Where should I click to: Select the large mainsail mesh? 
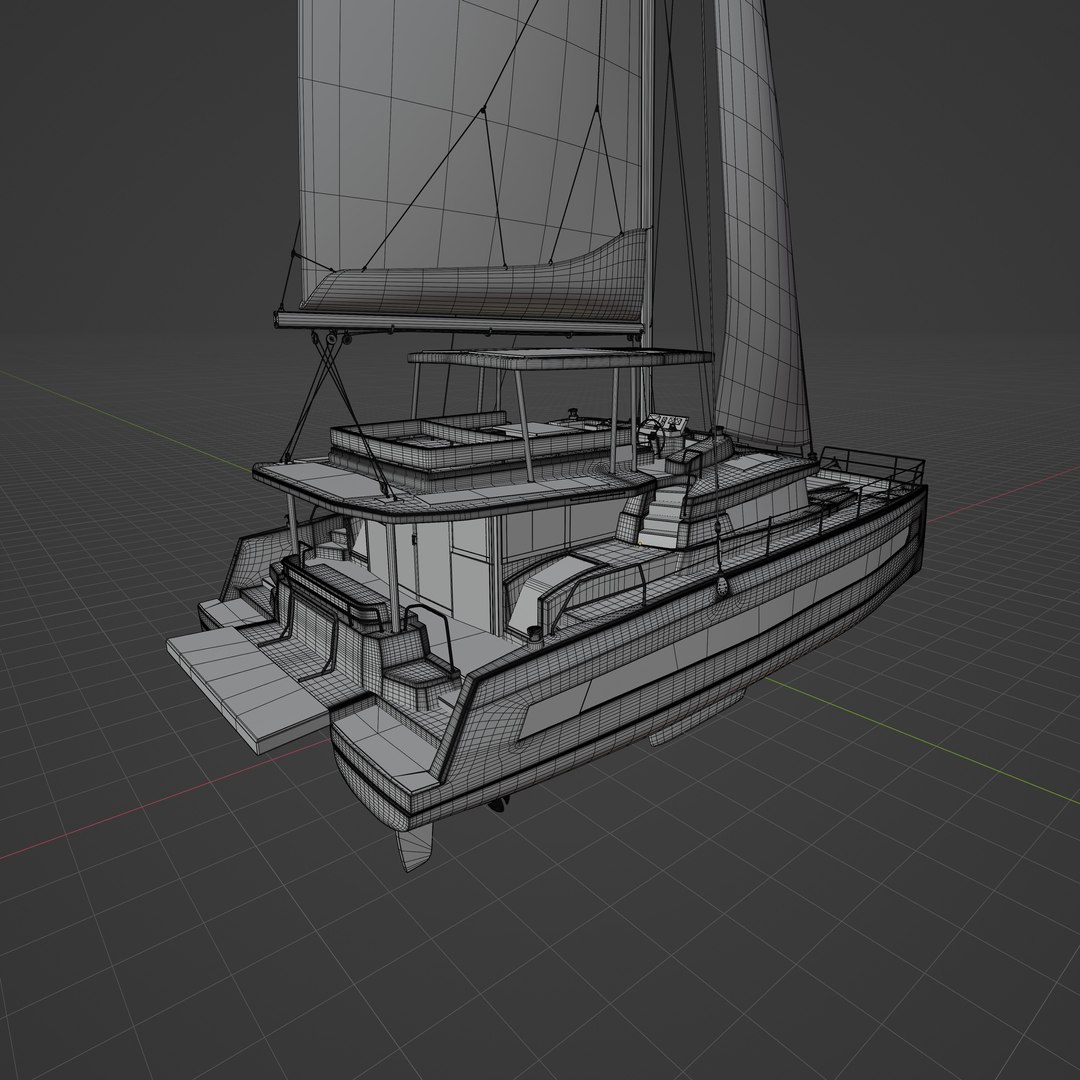tap(468, 138)
